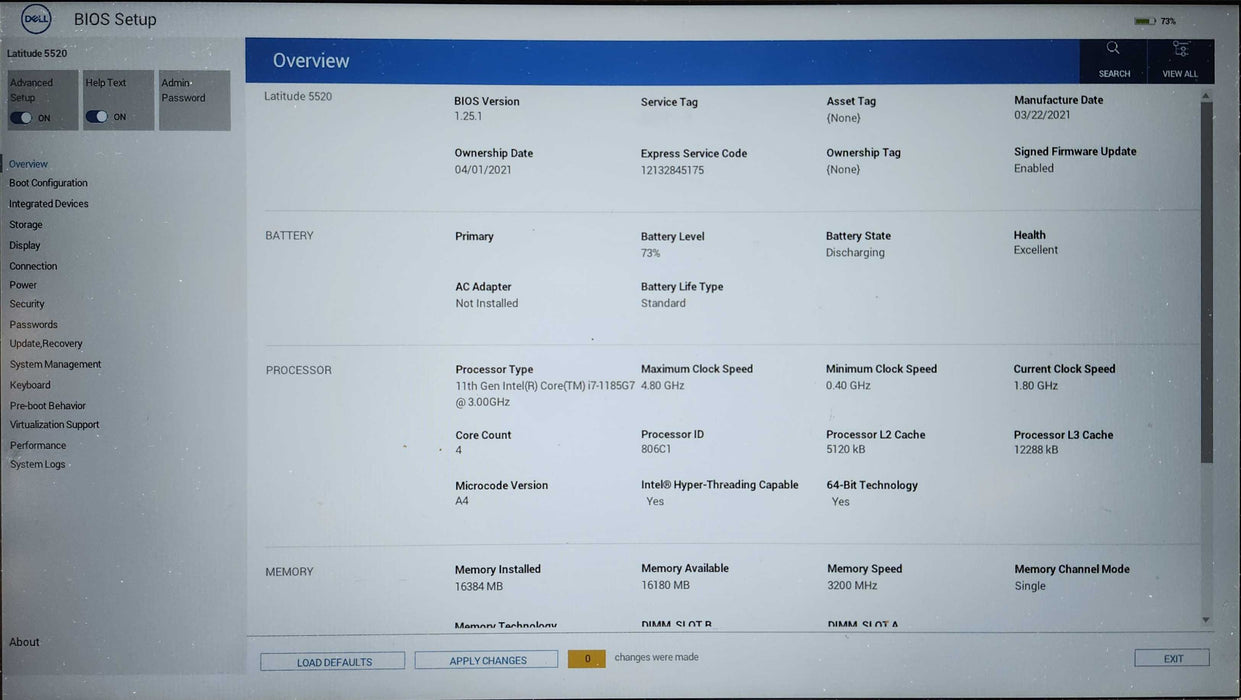Open the About page
The image size is (1241, 700).
25,642
